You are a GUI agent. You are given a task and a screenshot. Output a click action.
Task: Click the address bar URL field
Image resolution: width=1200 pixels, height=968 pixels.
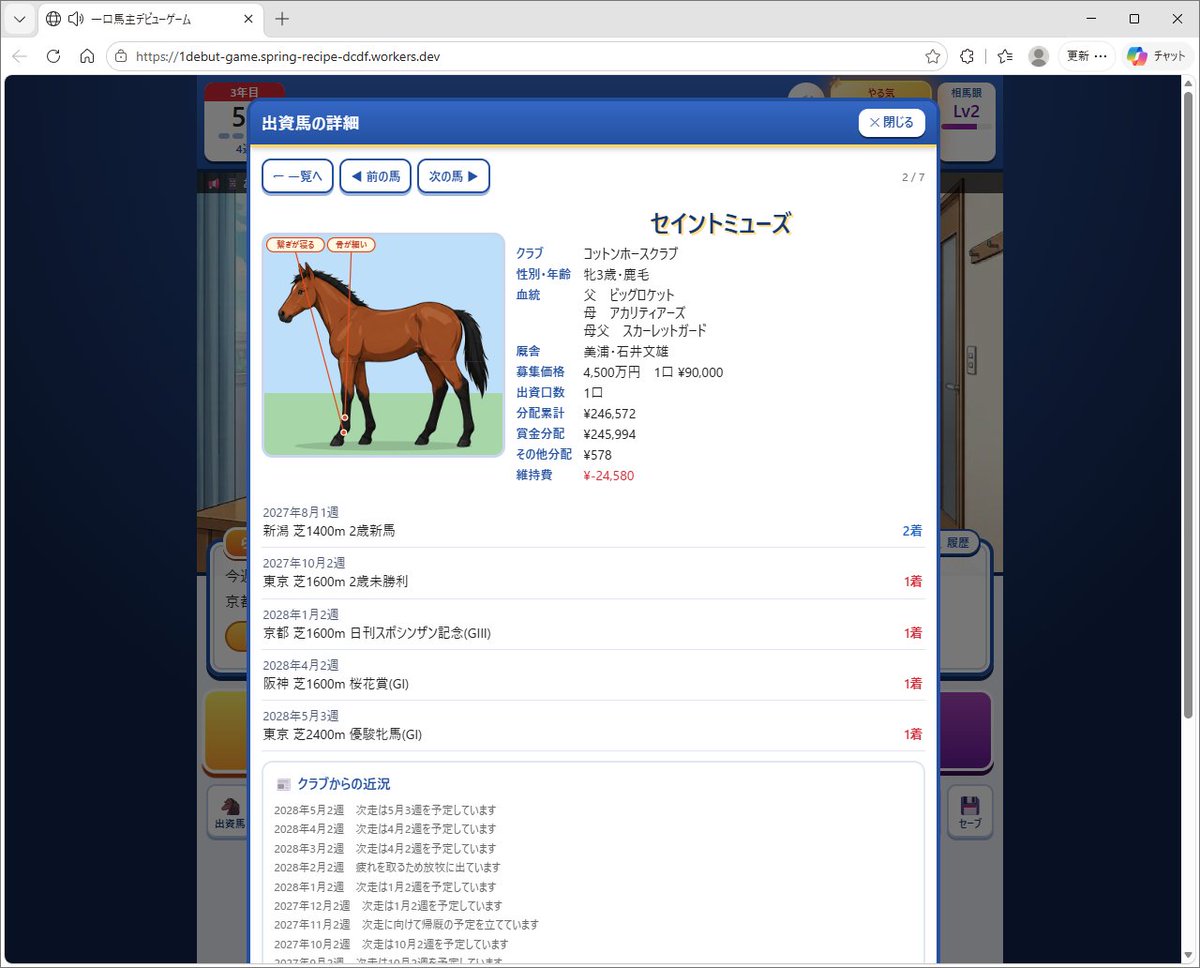coord(528,56)
